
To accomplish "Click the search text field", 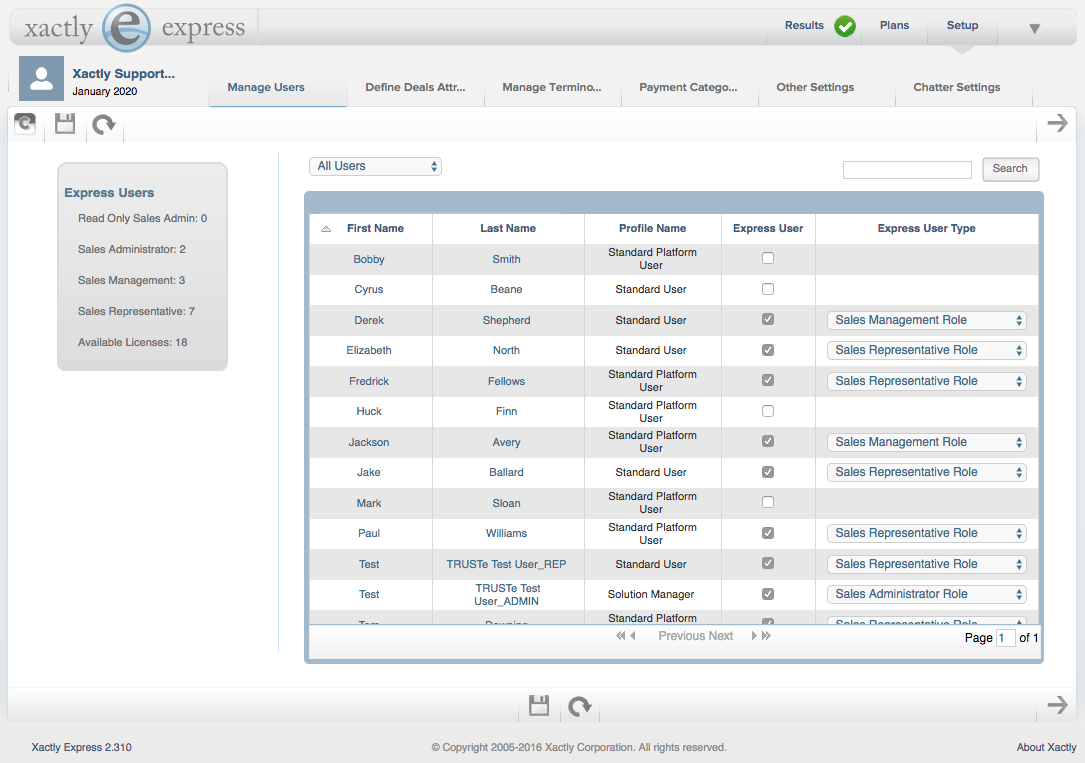I will [x=907, y=169].
